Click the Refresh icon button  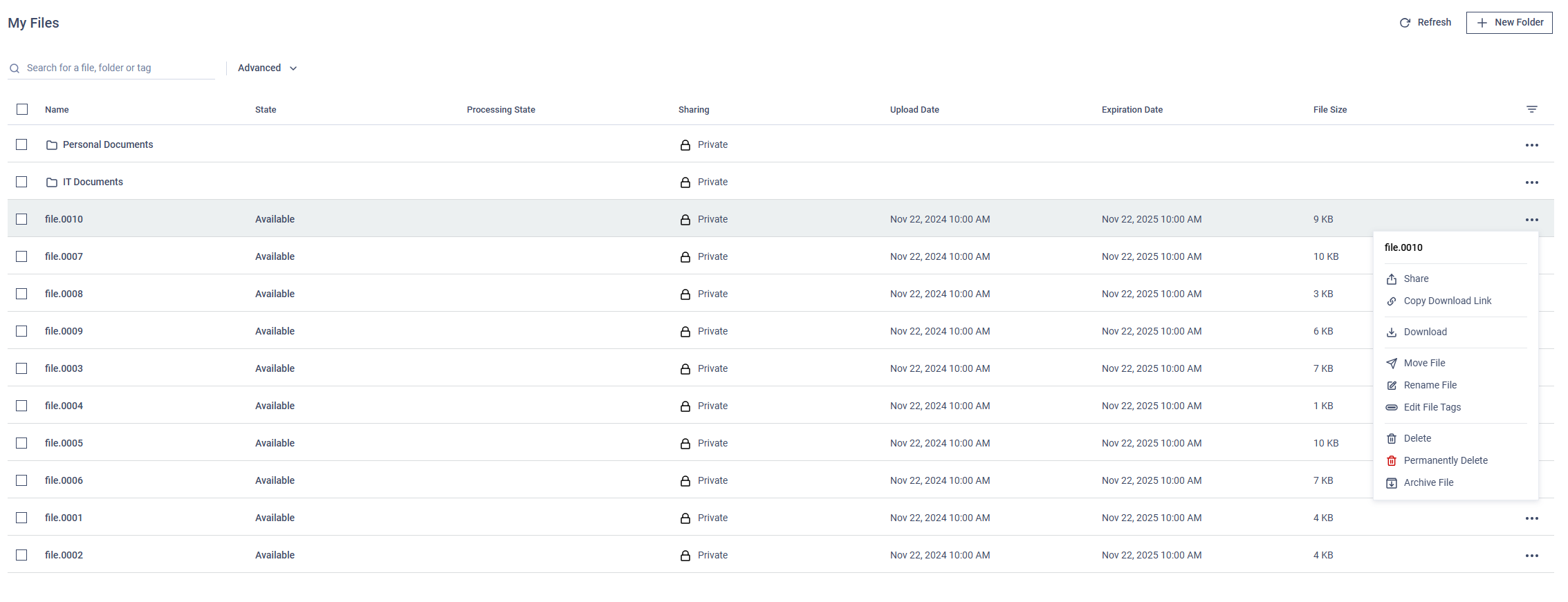1405,23
